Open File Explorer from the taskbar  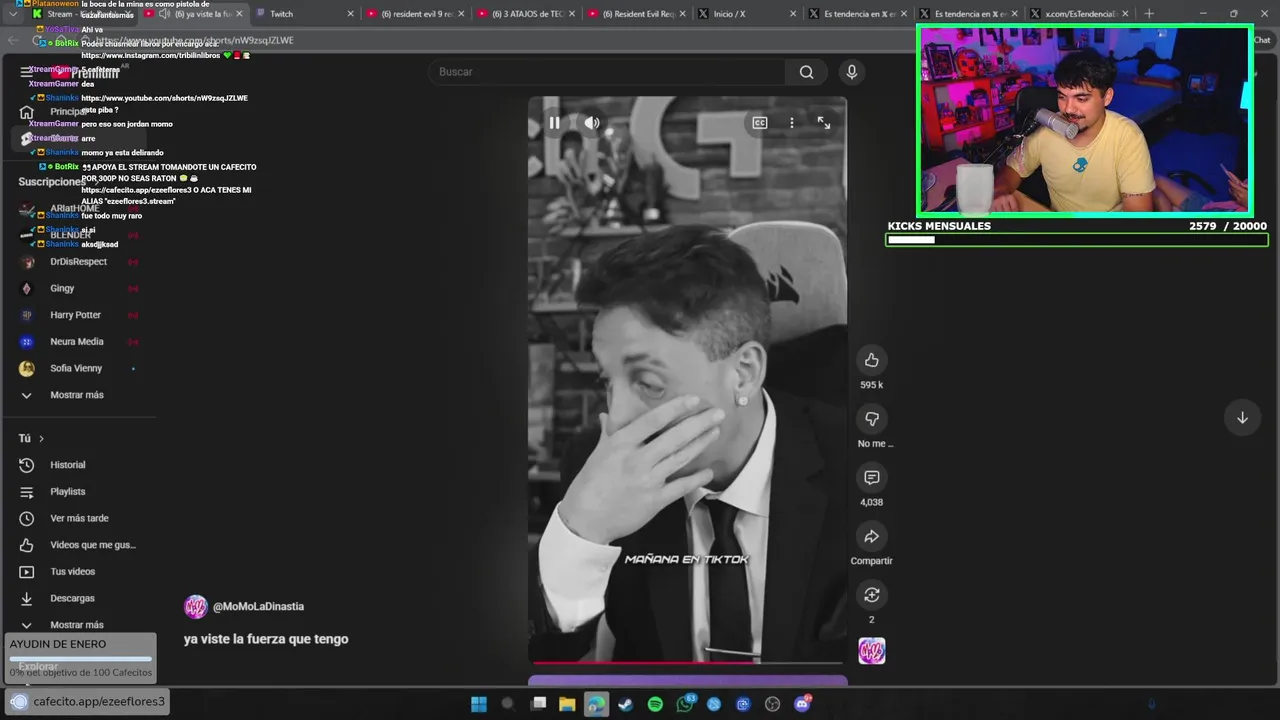pyautogui.click(x=567, y=704)
